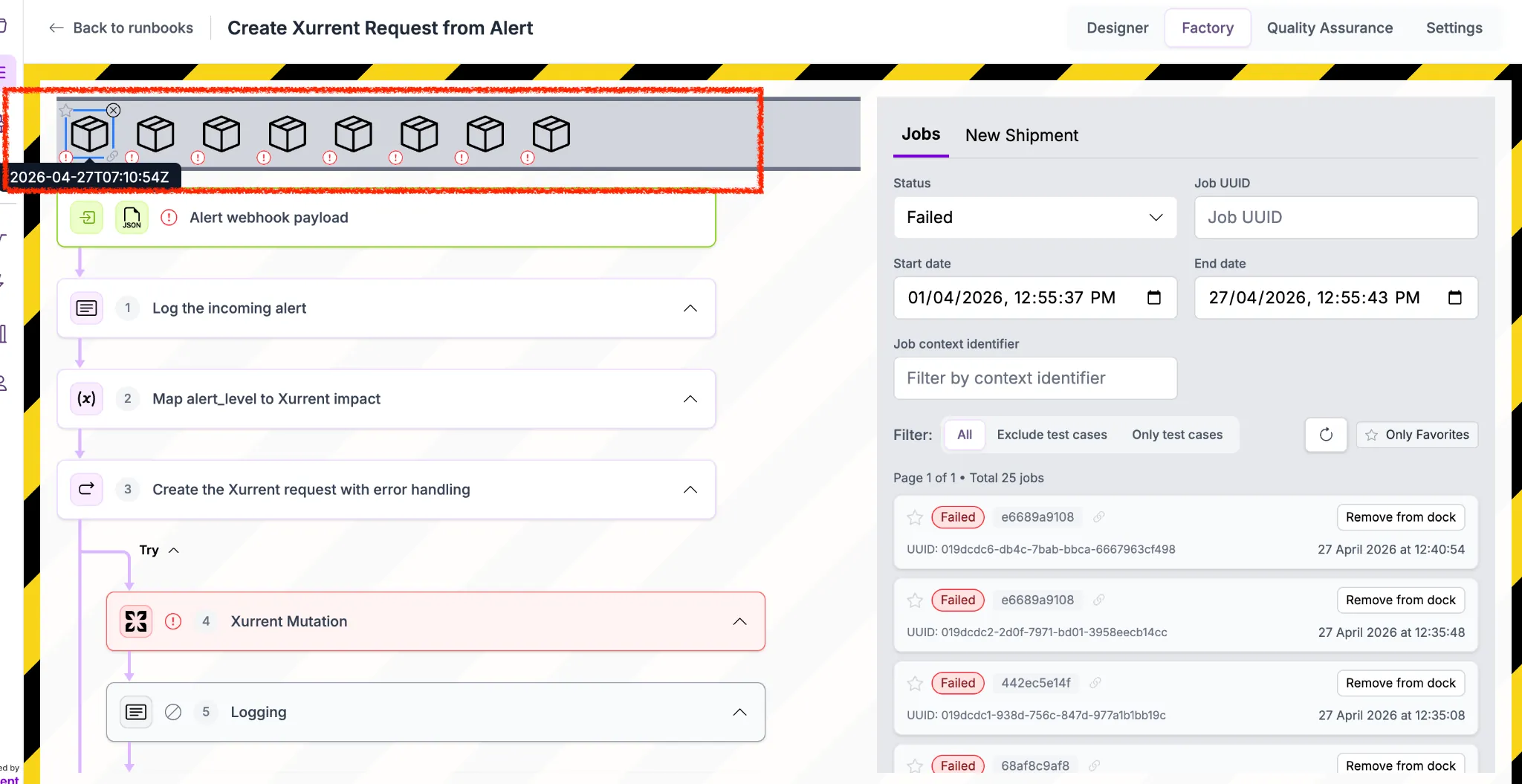Collapse the Log the incoming alert step

(x=690, y=308)
